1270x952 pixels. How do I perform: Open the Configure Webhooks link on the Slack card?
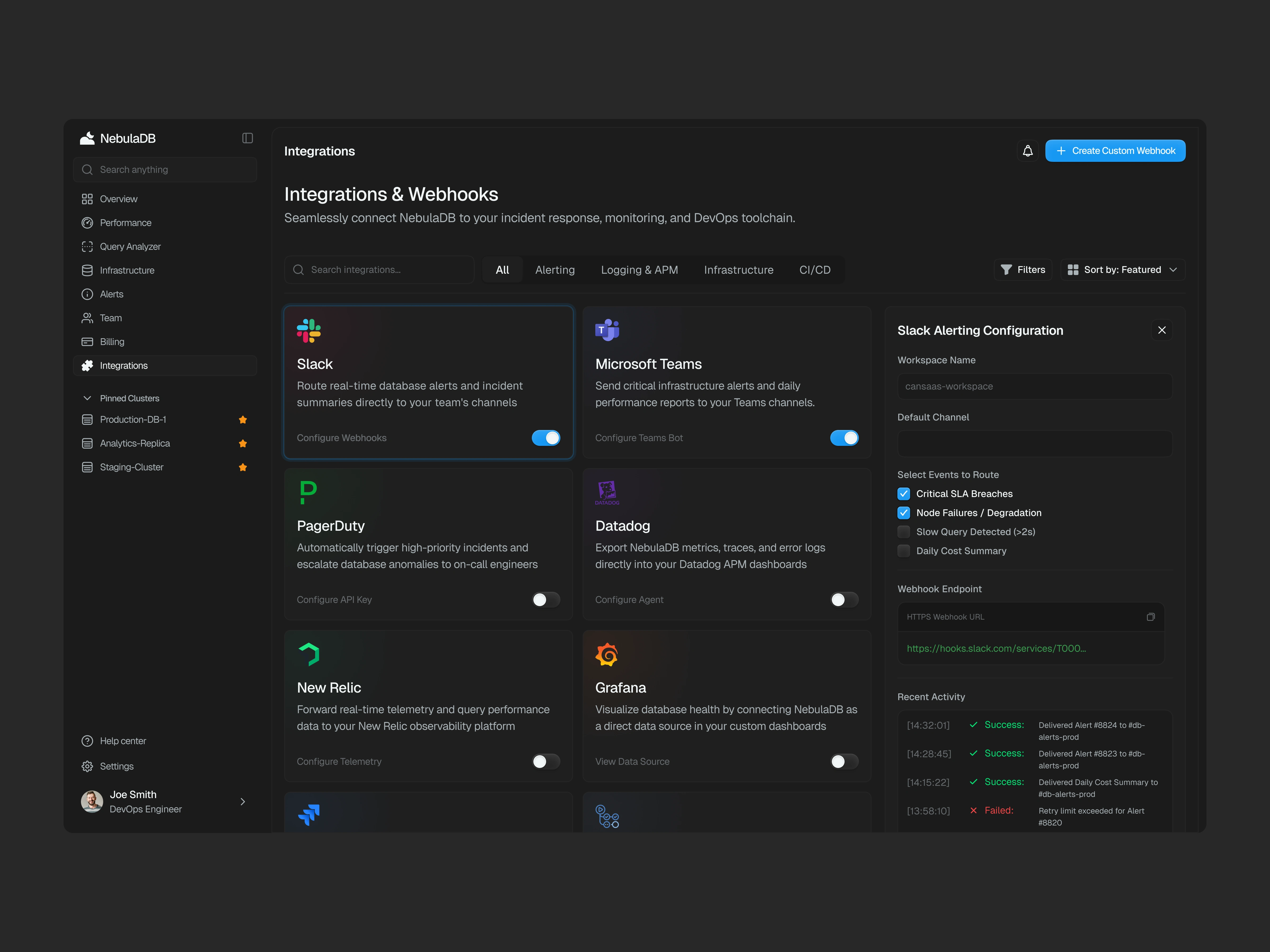(x=342, y=438)
